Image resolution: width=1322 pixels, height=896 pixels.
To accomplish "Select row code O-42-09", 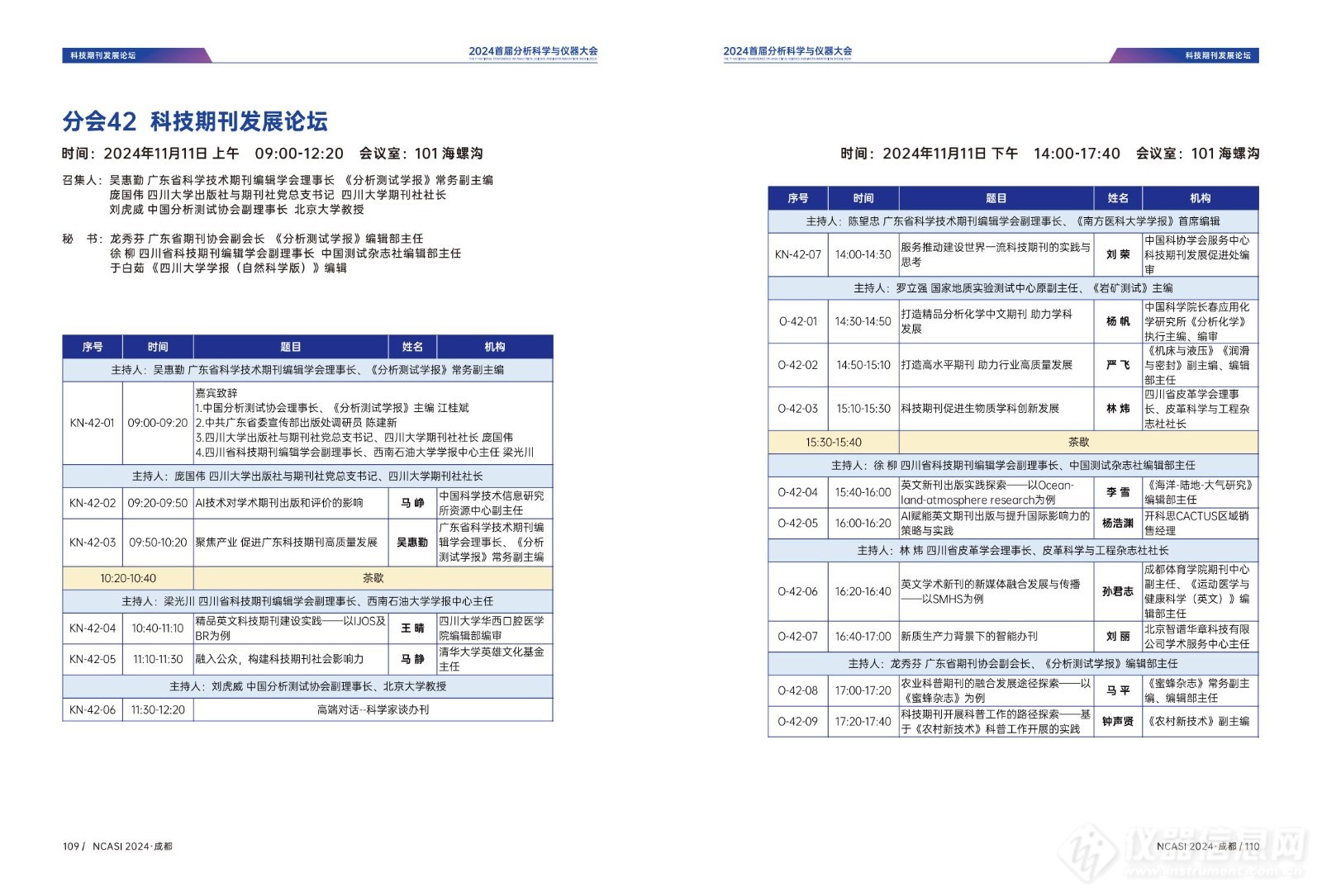I will coord(798,722).
